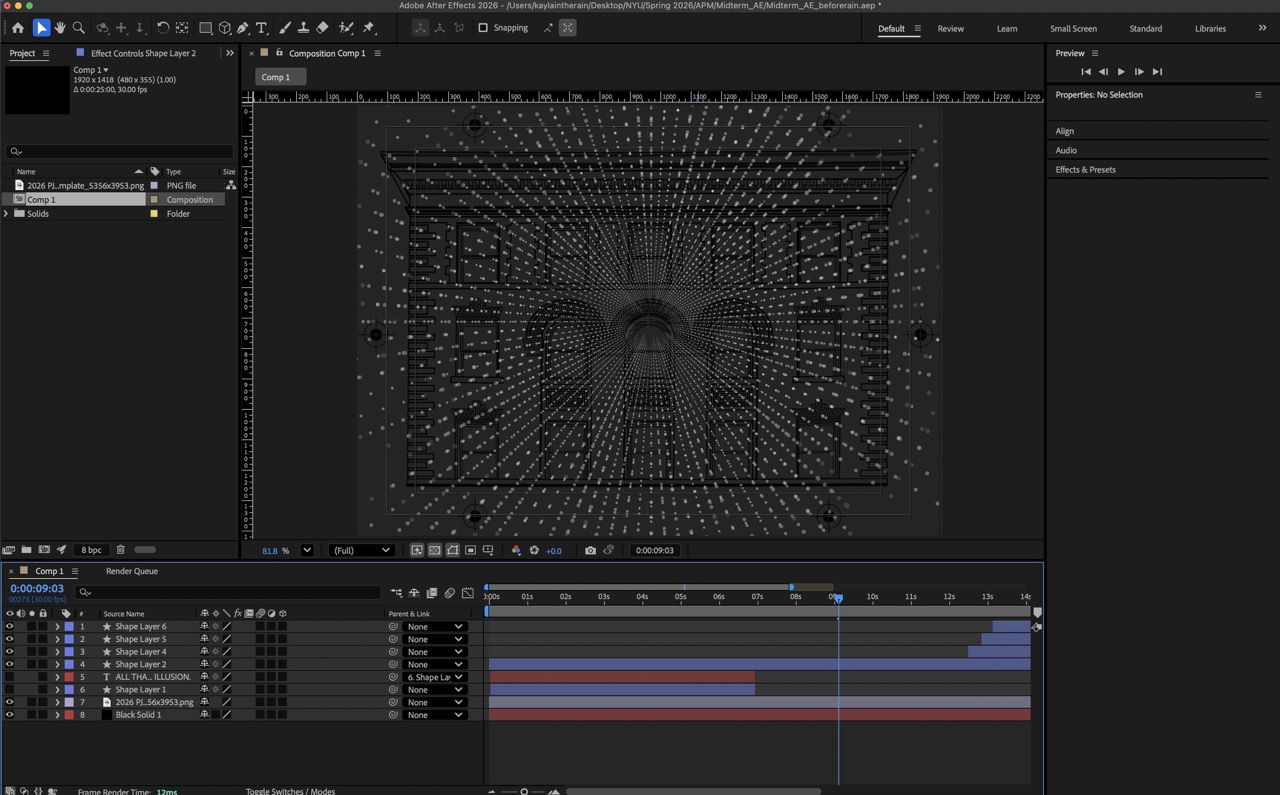Activate the Zoom tool
The height and width of the screenshot is (795, 1280).
tap(79, 27)
